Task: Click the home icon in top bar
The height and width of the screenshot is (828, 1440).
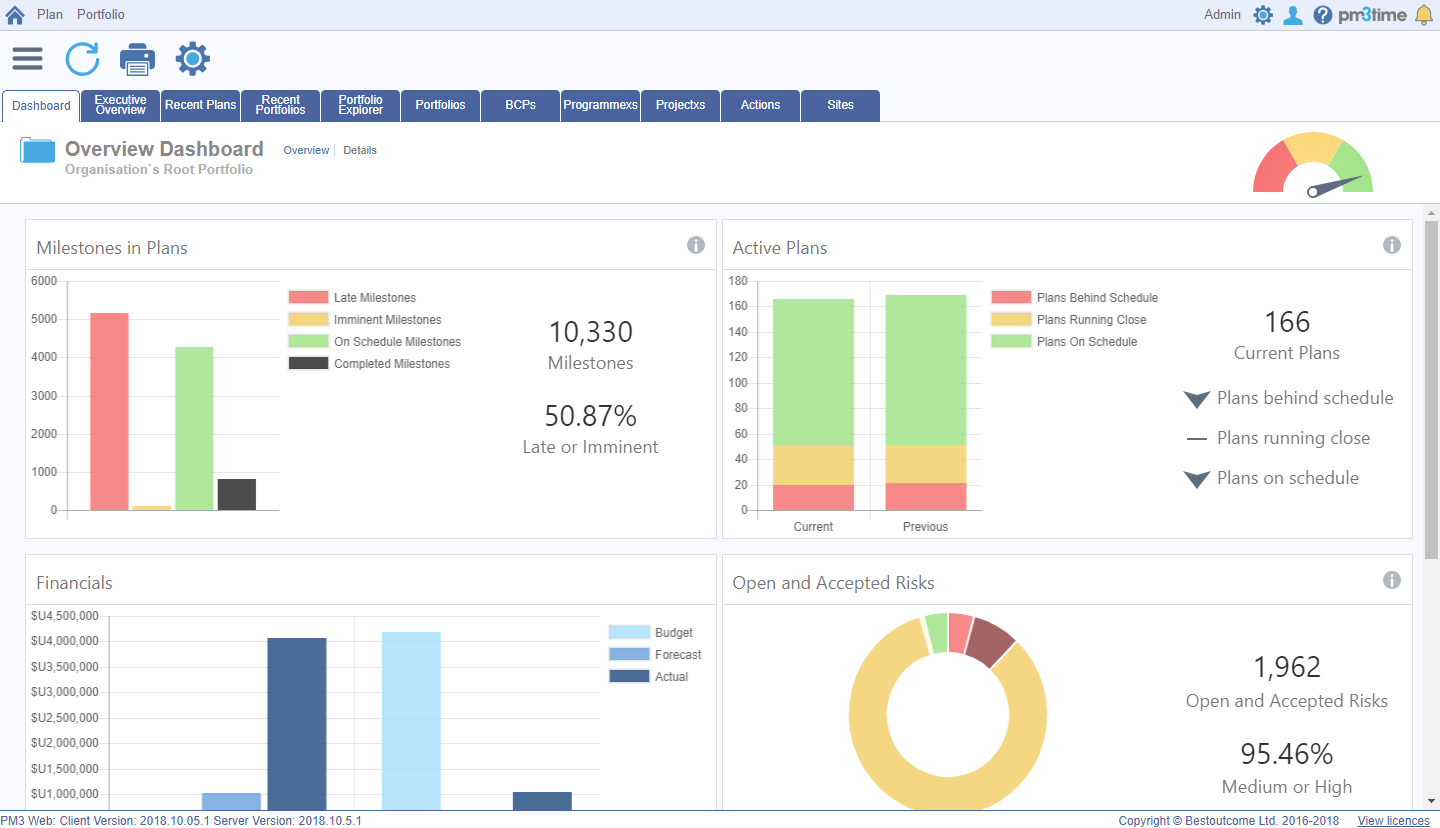Action: tap(15, 15)
